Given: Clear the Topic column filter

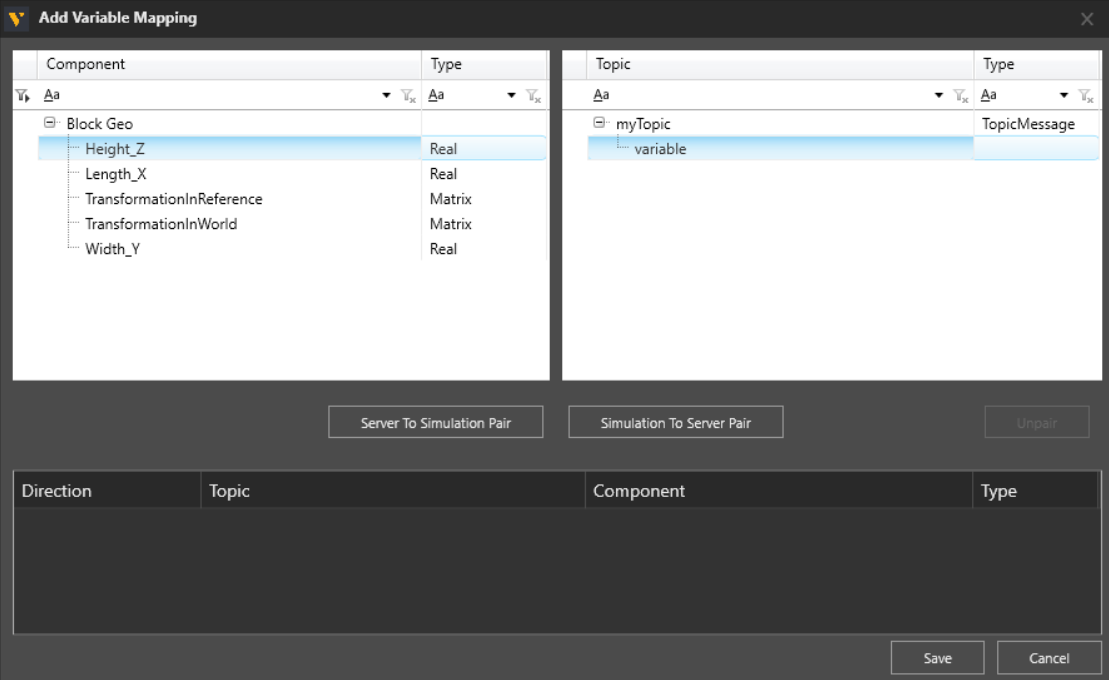Looking at the screenshot, I should [x=960, y=95].
